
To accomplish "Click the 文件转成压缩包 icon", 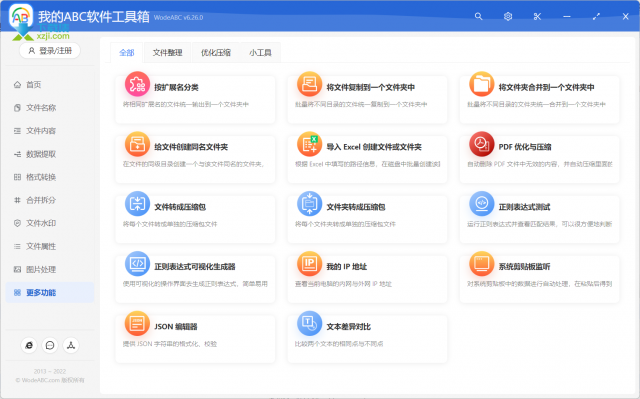I will click(137, 204).
